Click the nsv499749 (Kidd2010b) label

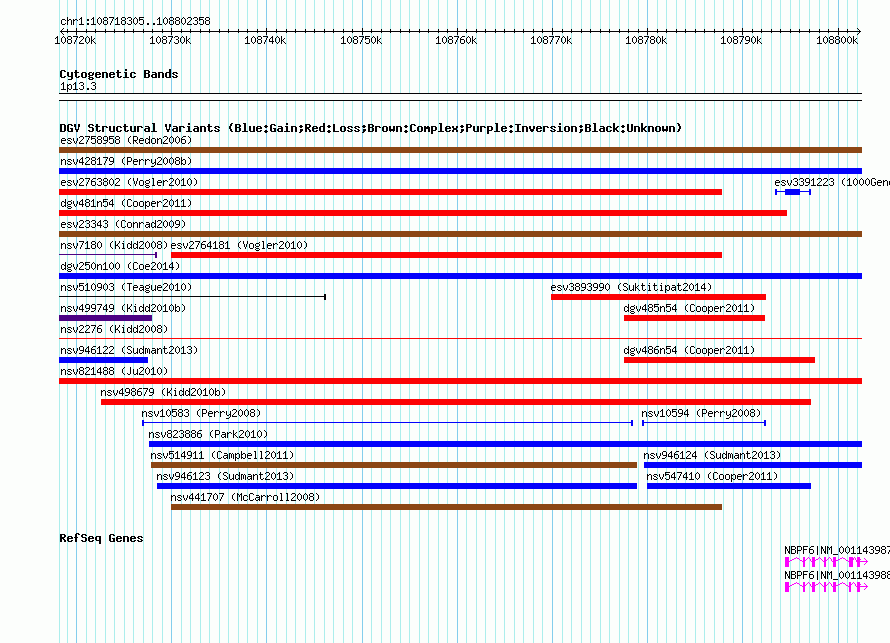(x=123, y=308)
